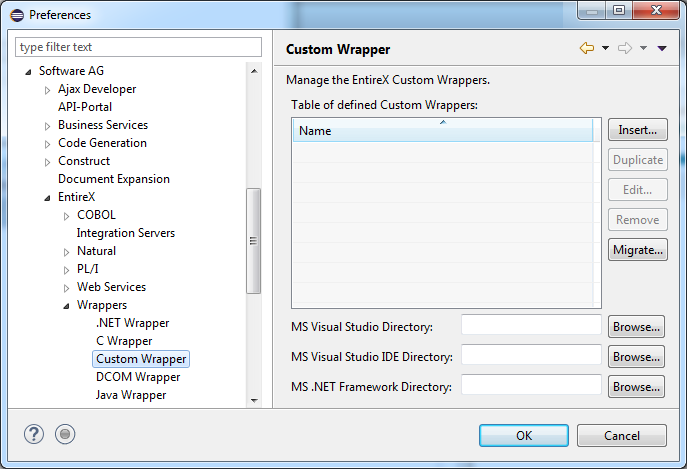
Task: Click the MS Visual Studio Directory field
Action: coord(531,325)
